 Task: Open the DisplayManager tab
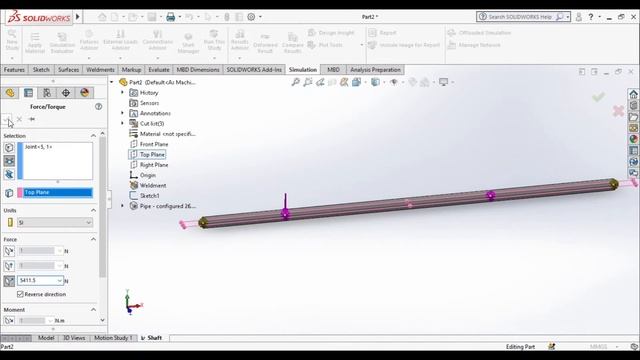(x=84, y=93)
